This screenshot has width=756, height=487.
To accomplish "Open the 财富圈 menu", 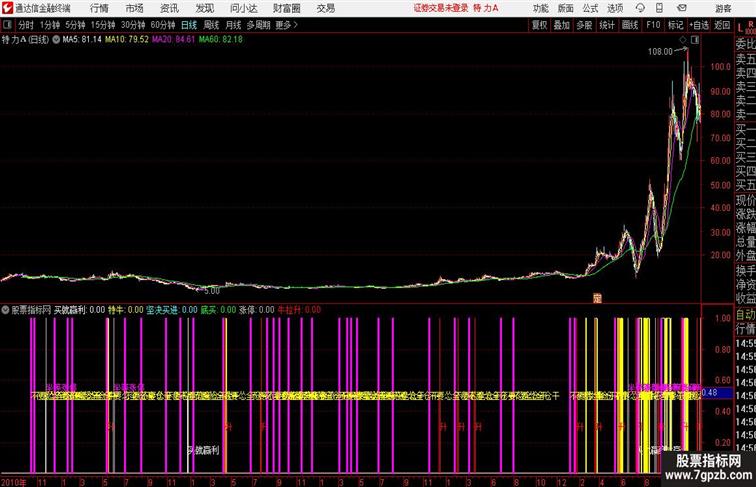I will click(287, 8).
